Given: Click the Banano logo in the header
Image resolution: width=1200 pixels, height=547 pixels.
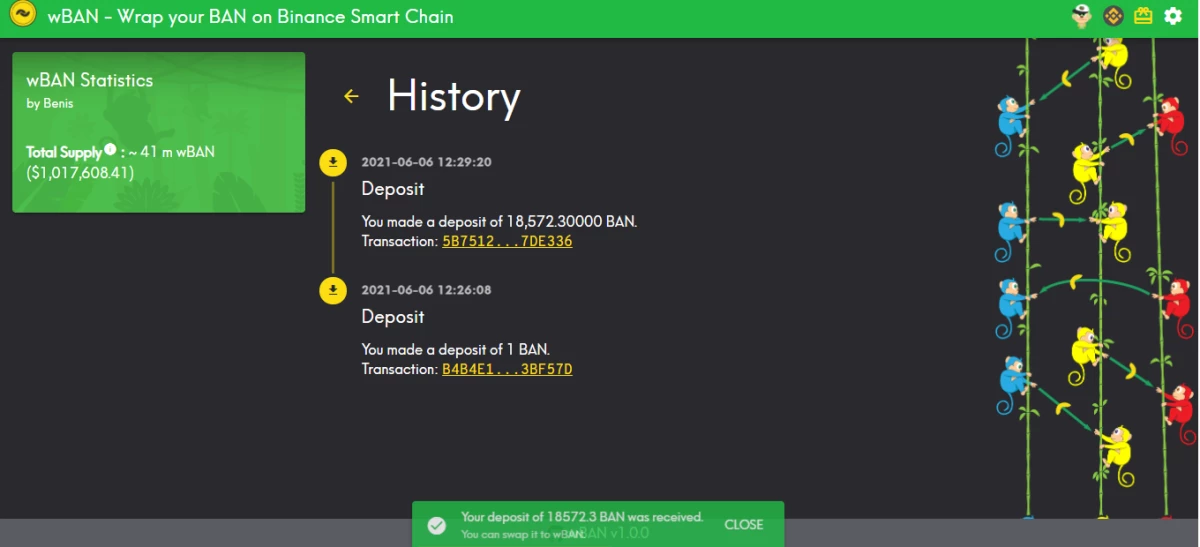Looking at the screenshot, I should pos(22,15).
